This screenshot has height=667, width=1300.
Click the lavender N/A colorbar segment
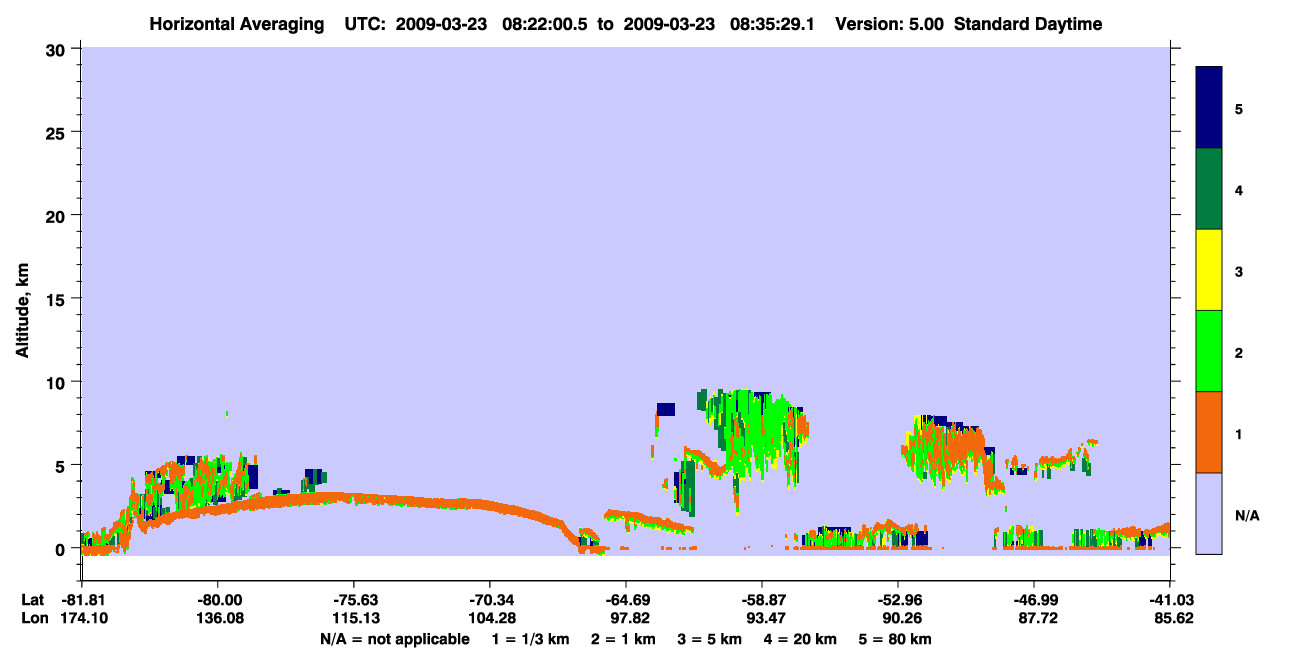[1209, 513]
